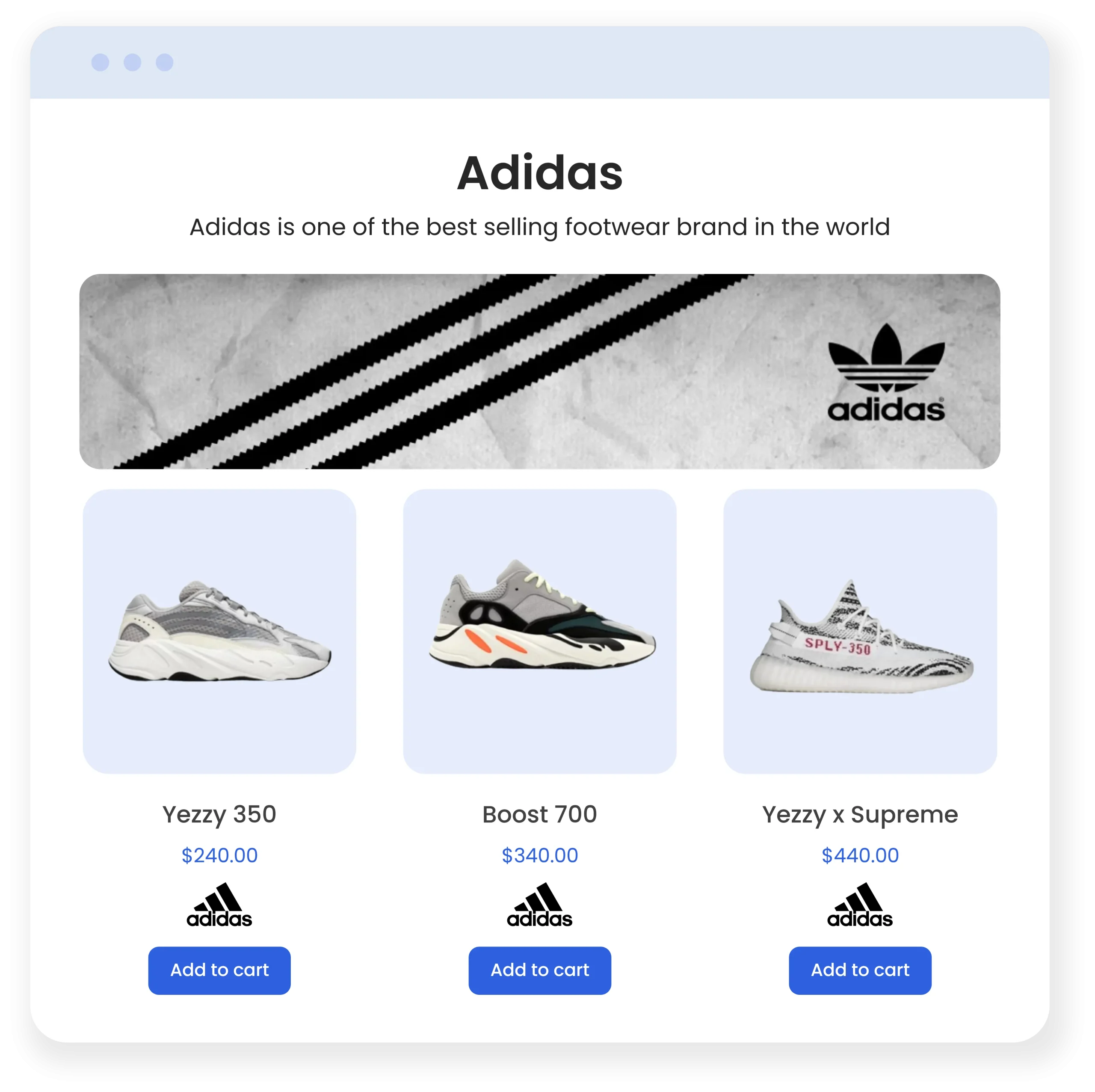
Task: Add Yezzy x Supreme to cart
Action: [x=860, y=970]
